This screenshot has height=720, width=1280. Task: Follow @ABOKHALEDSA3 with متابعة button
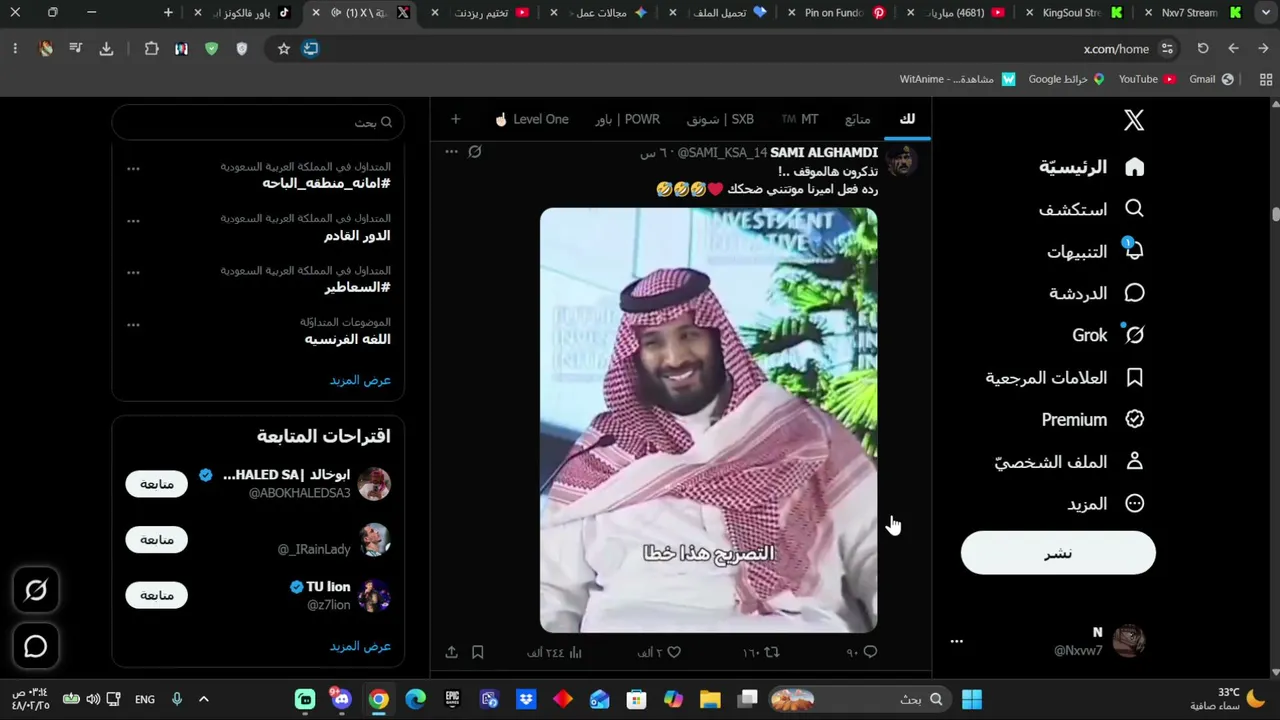click(x=157, y=484)
